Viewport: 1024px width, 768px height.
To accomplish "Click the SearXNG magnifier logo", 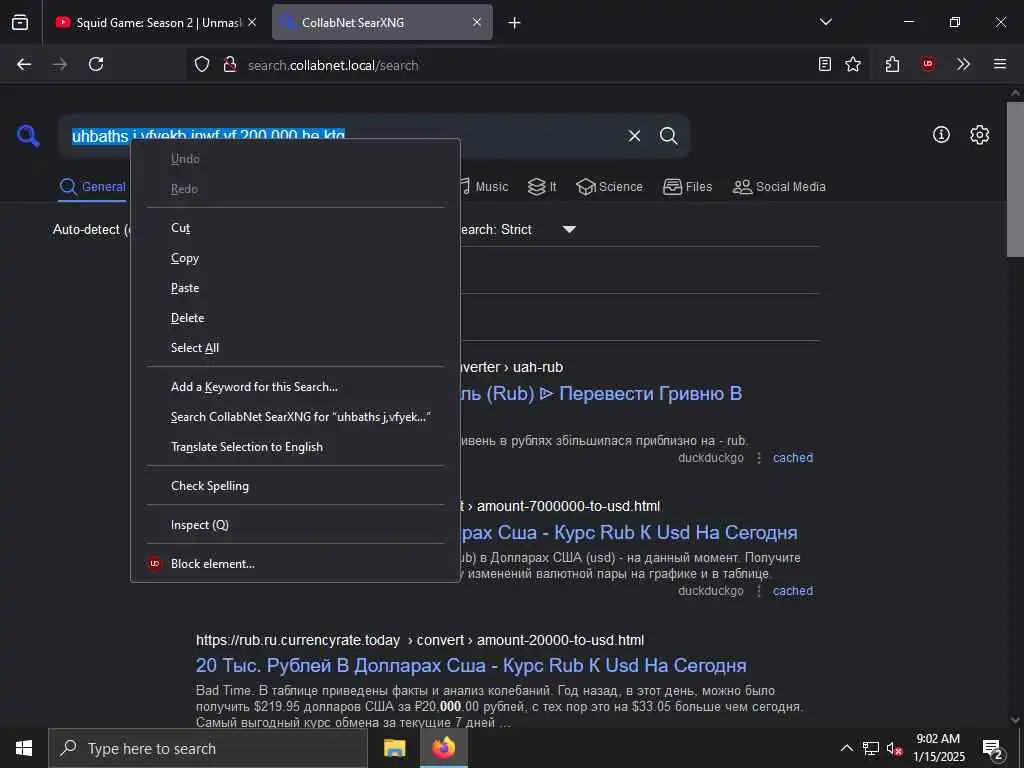I will coord(28,136).
